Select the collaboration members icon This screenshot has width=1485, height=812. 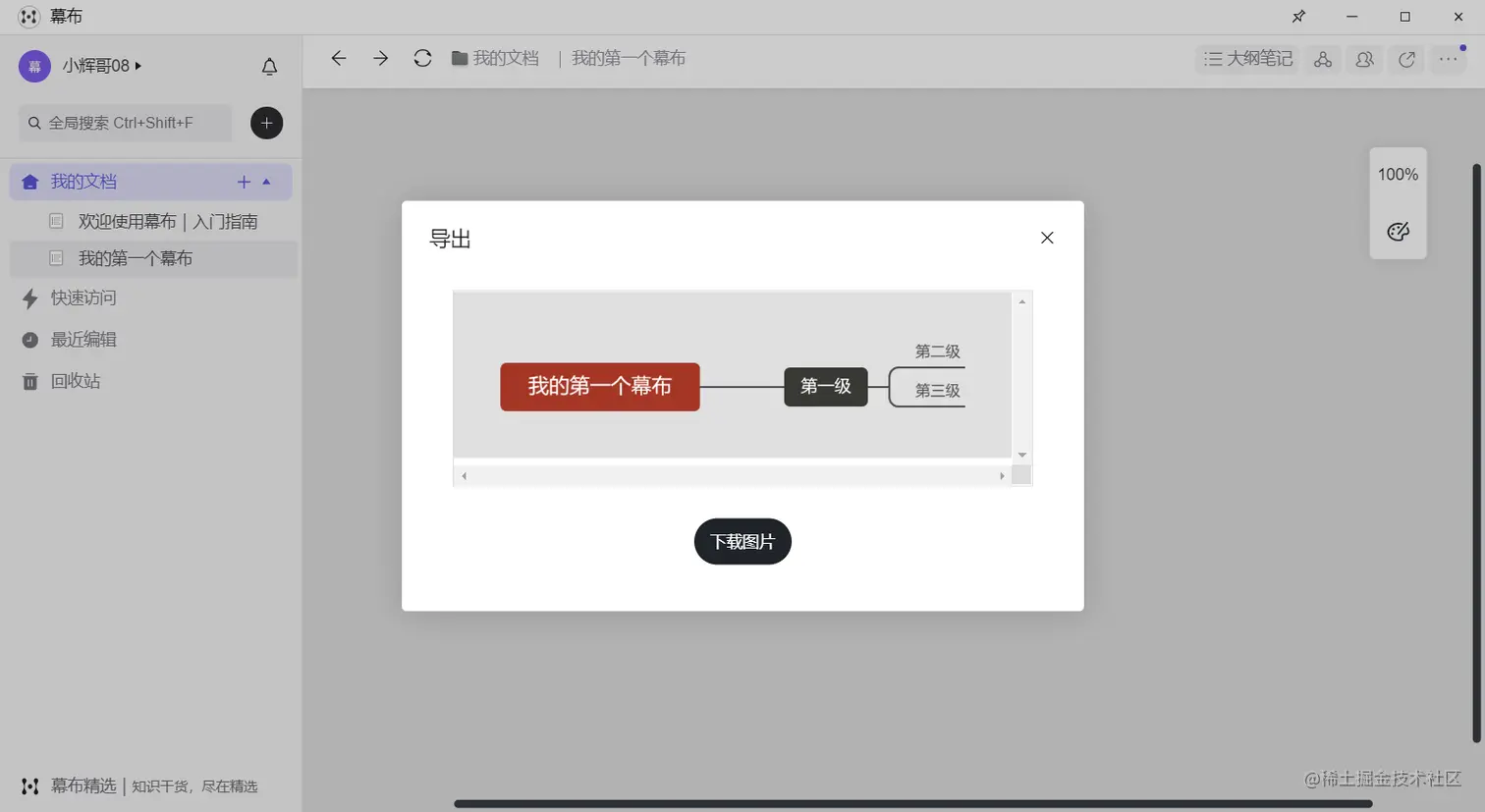(1364, 59)
